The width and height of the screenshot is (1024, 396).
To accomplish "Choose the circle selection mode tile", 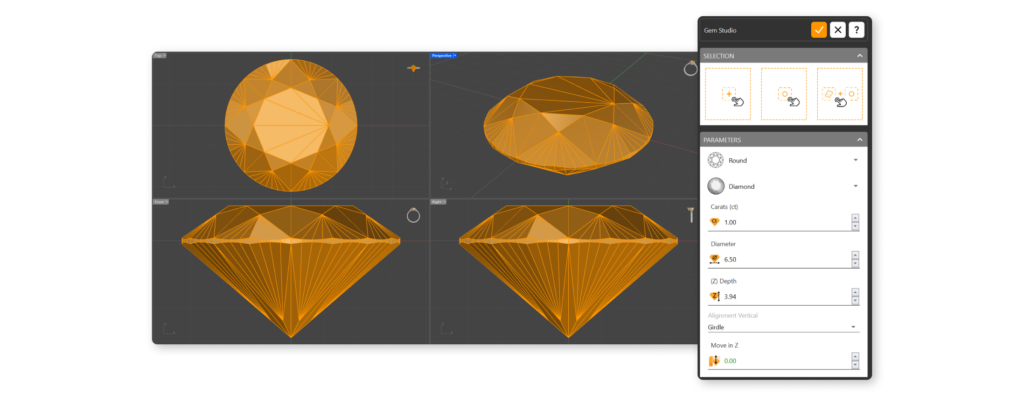I will (x=784, y=94).
